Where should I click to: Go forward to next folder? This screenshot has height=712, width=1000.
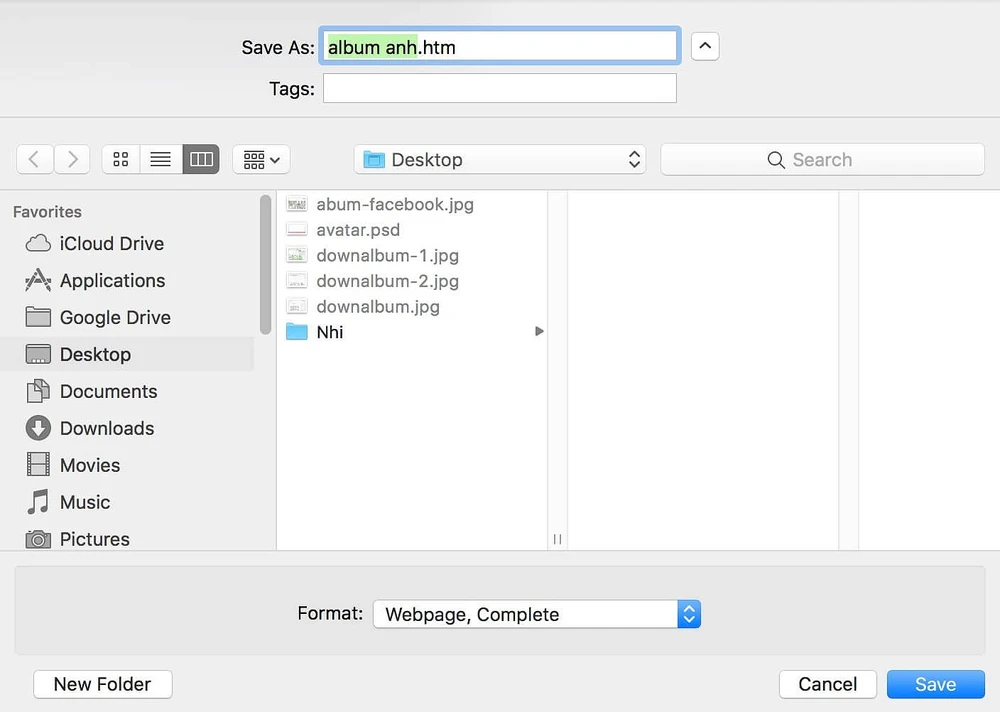72,159
